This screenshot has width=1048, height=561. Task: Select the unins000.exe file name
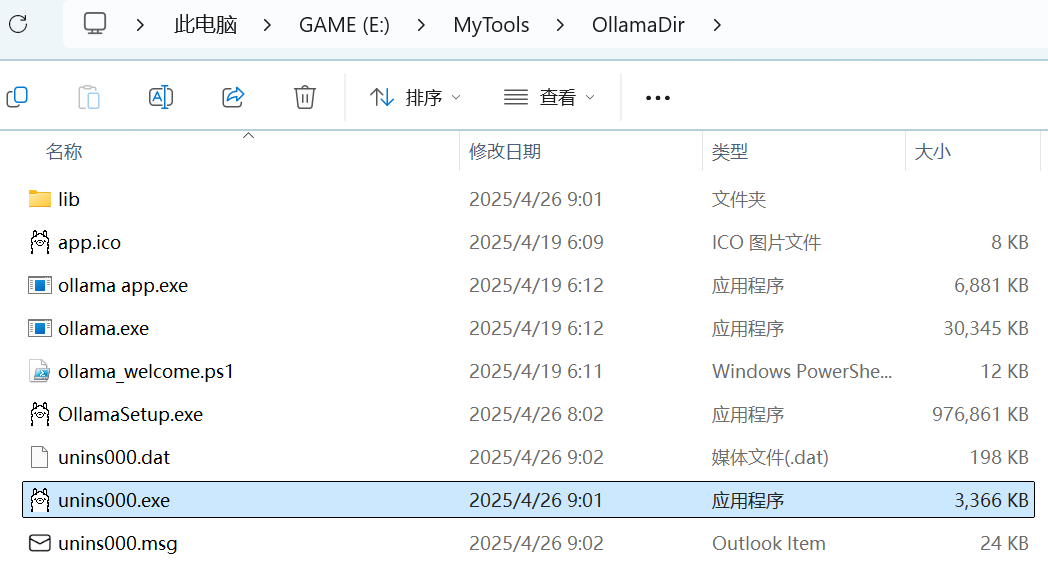coord(114,500)
